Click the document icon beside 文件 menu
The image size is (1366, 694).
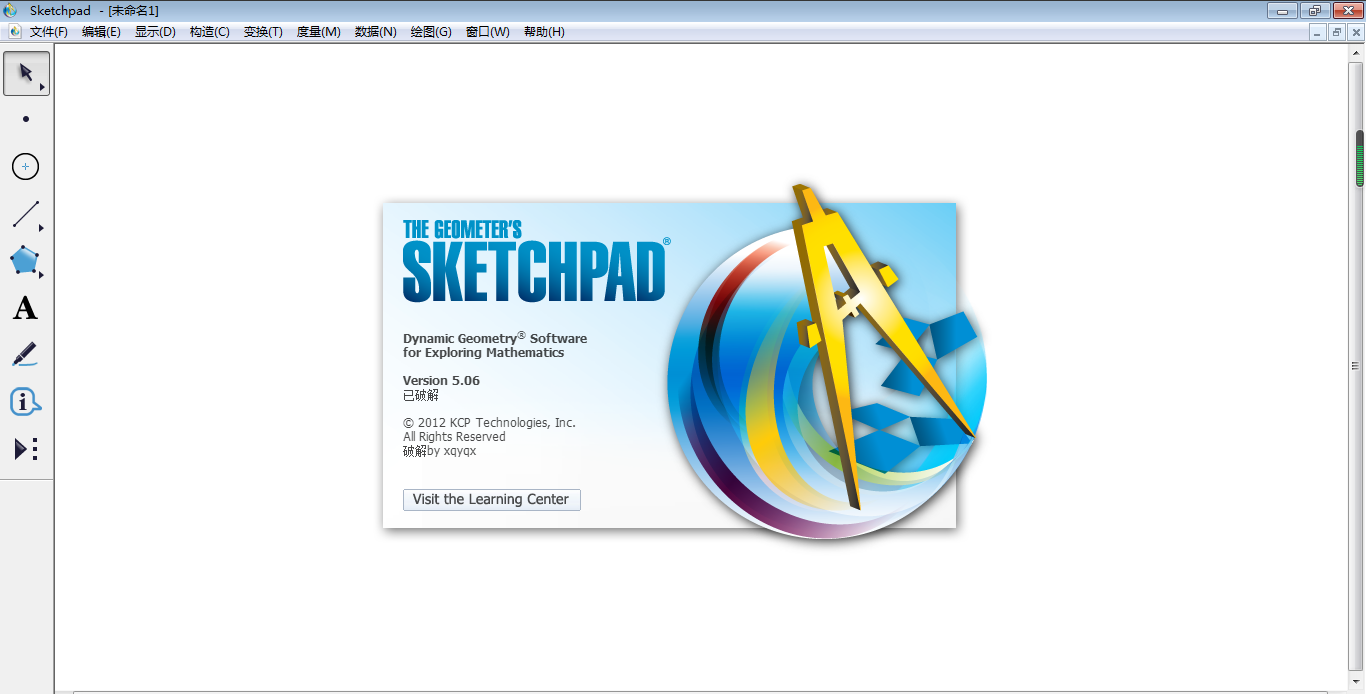point(14,31)
